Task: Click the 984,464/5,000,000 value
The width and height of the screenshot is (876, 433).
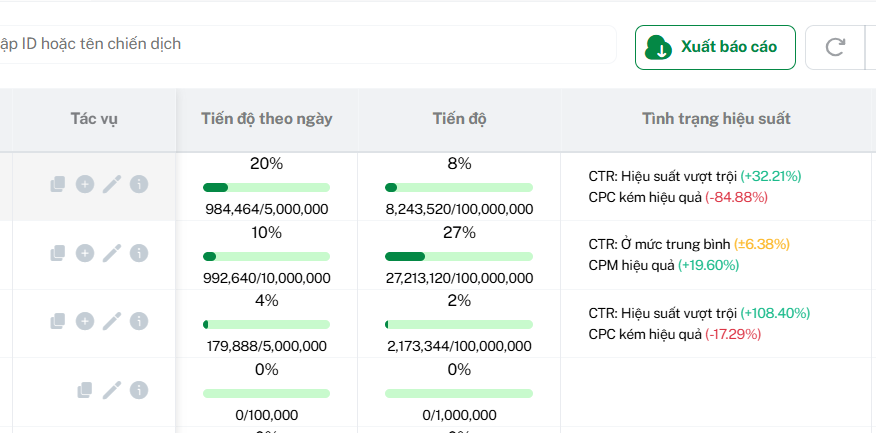Action: 266,210
